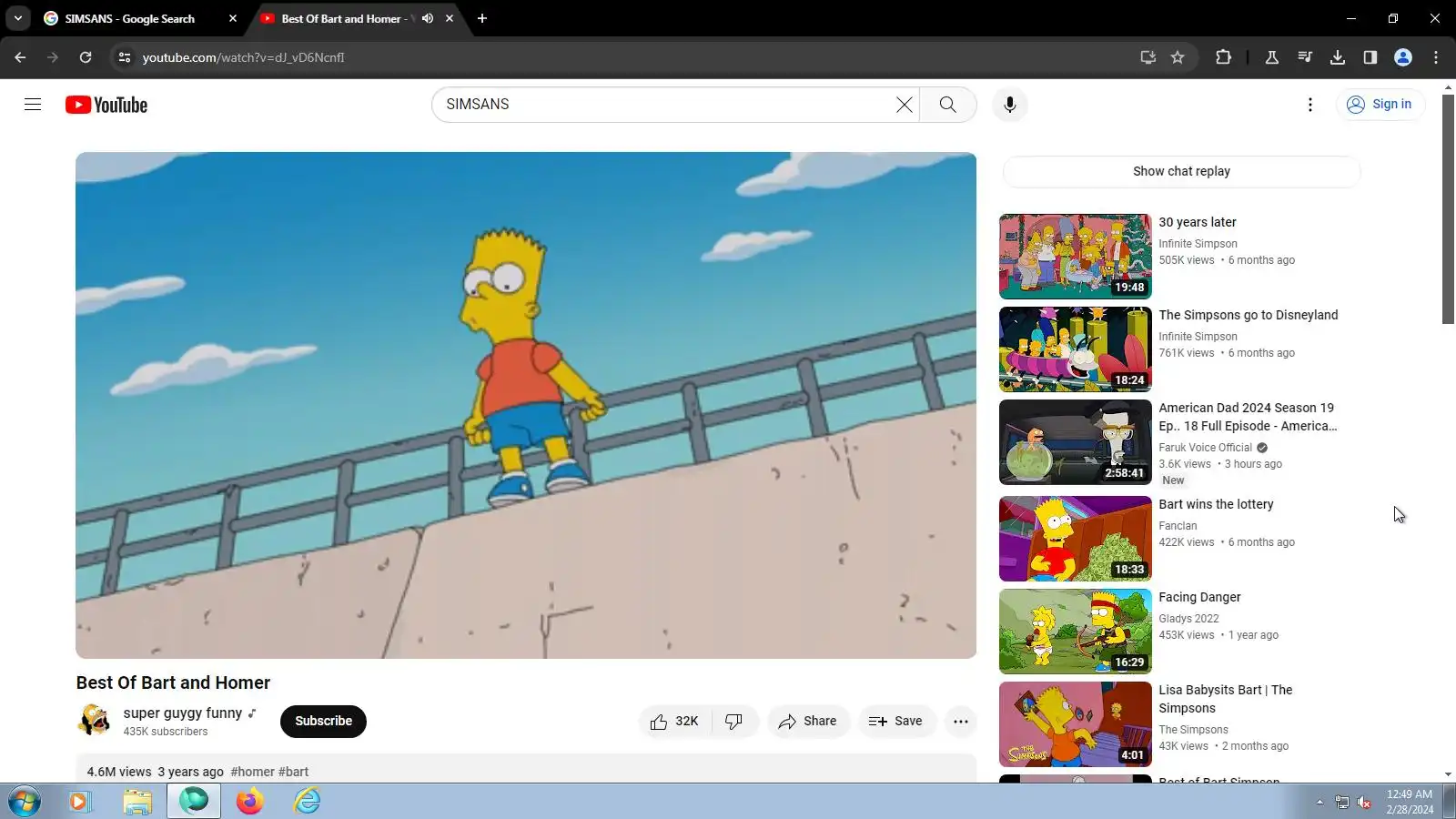Open Facing Danger title link
1456x819 pixels.
click(x=1199, y=597)
